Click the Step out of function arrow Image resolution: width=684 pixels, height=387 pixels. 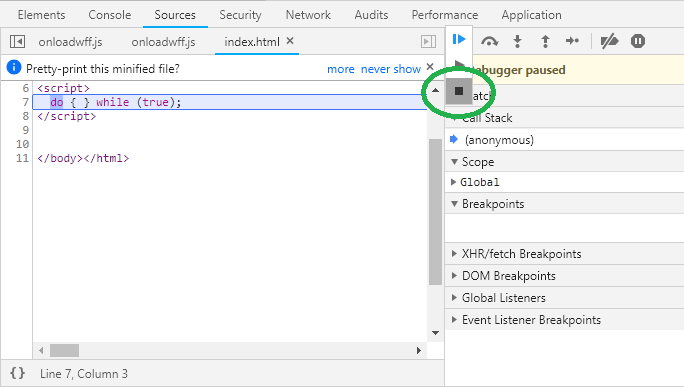click(545, 41)
